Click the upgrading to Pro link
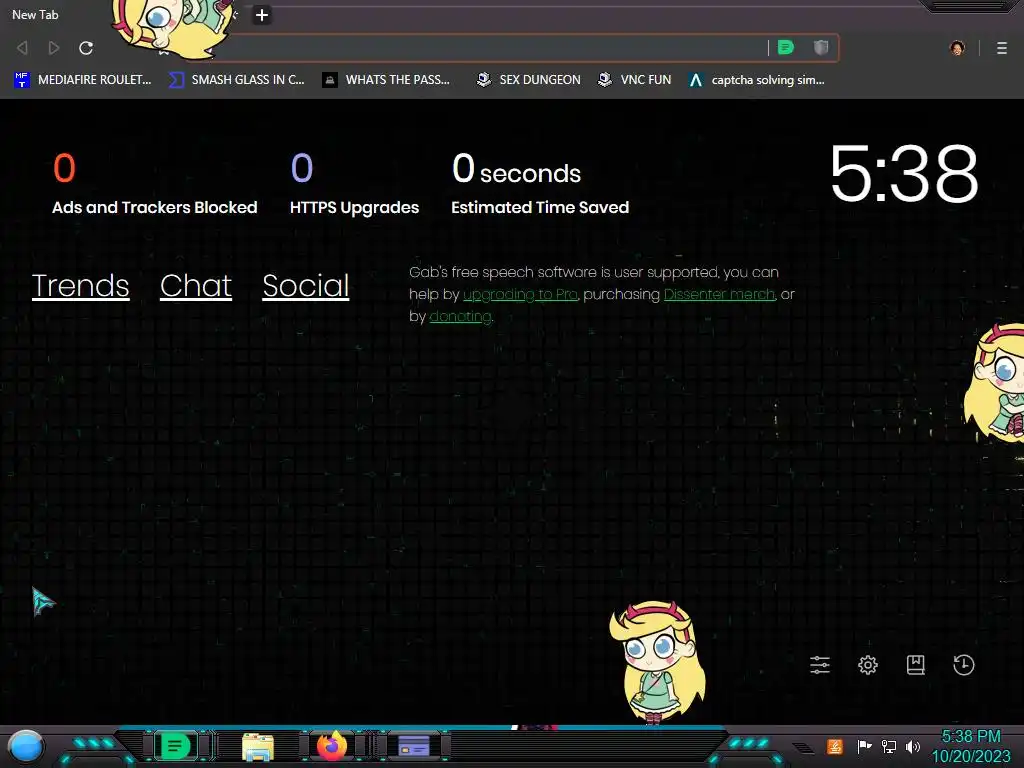 click(520, 295)
